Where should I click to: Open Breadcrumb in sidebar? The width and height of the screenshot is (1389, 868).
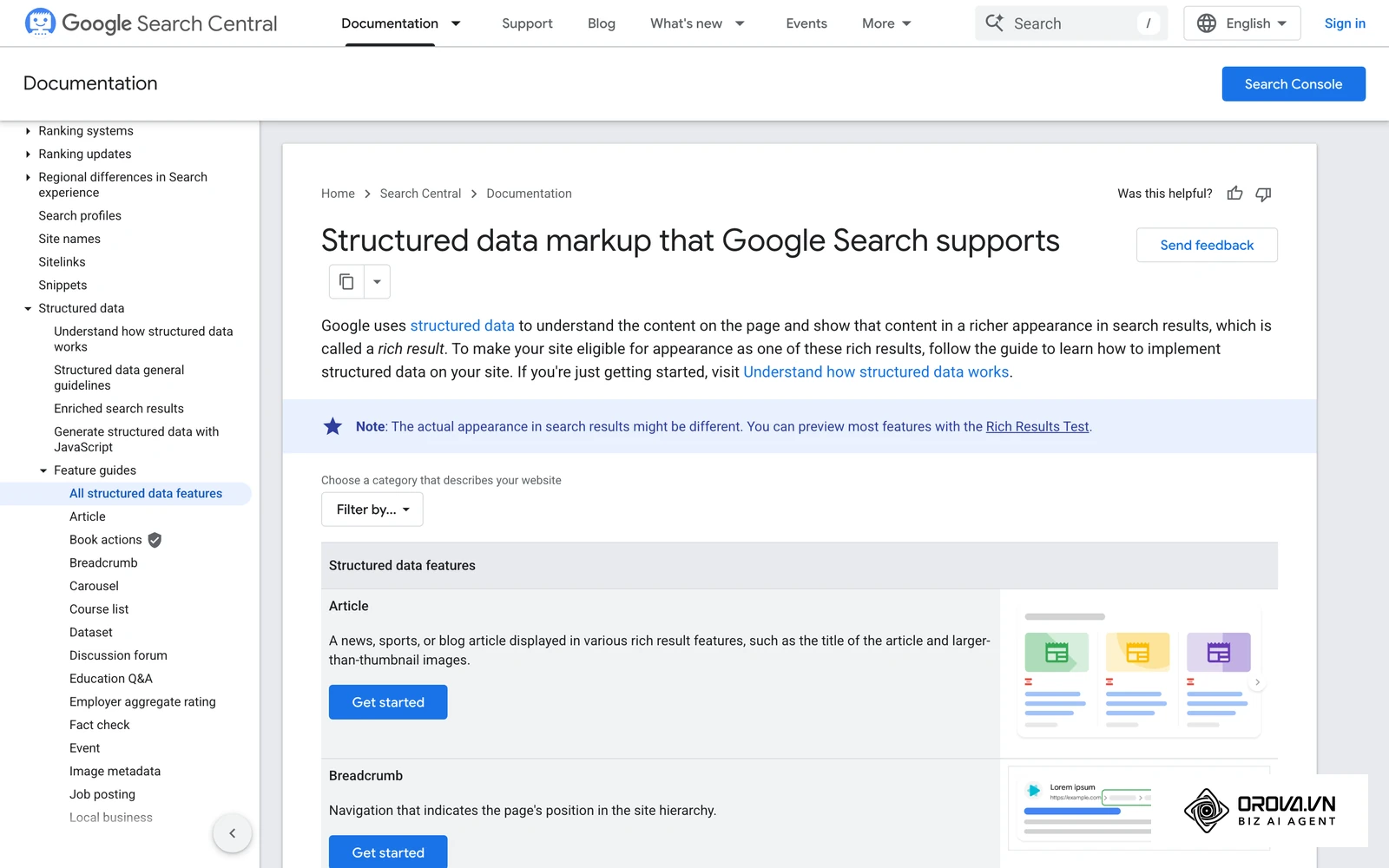tap(103, 563)
